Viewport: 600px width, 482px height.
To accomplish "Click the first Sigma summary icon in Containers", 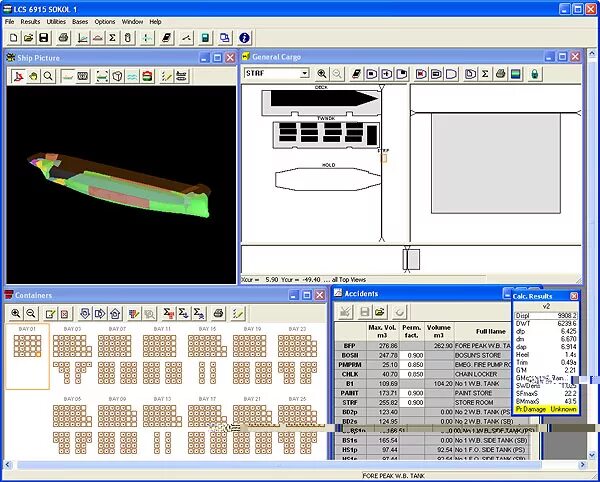I will click(168, 314).
